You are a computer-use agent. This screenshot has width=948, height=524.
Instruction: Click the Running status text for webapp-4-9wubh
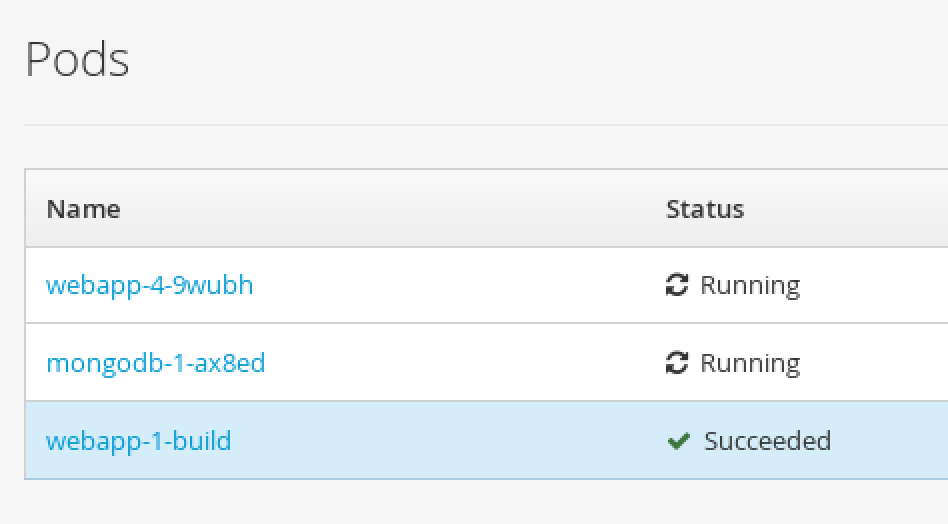click(750, 285)
